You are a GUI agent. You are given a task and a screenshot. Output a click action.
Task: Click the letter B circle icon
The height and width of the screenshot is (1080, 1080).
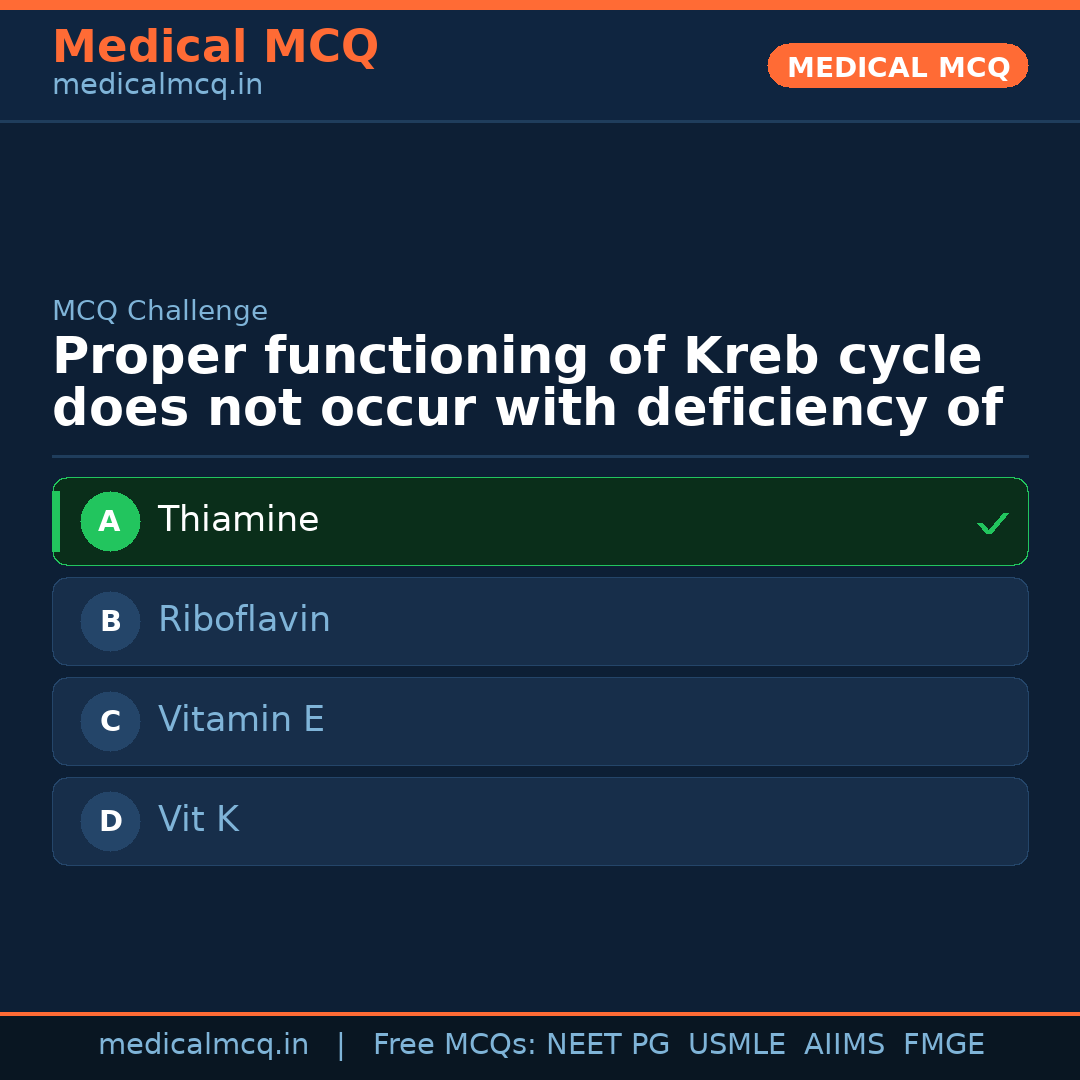pyautogui.click(x=110, y=621)
